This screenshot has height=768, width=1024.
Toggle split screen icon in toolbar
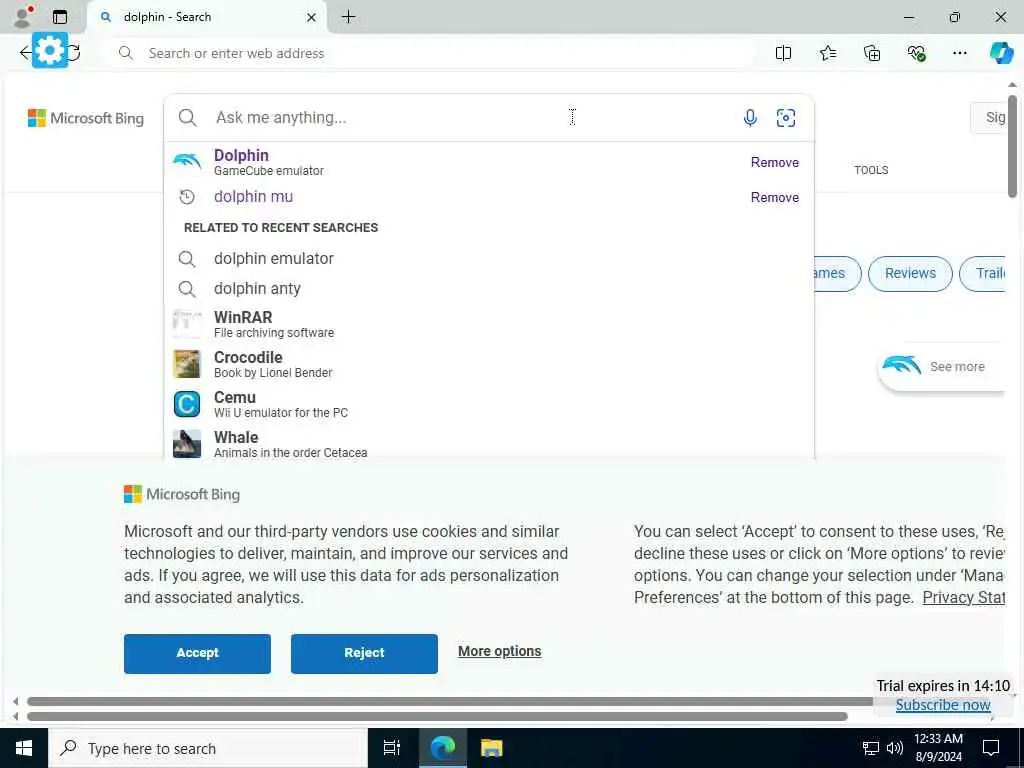783,54
